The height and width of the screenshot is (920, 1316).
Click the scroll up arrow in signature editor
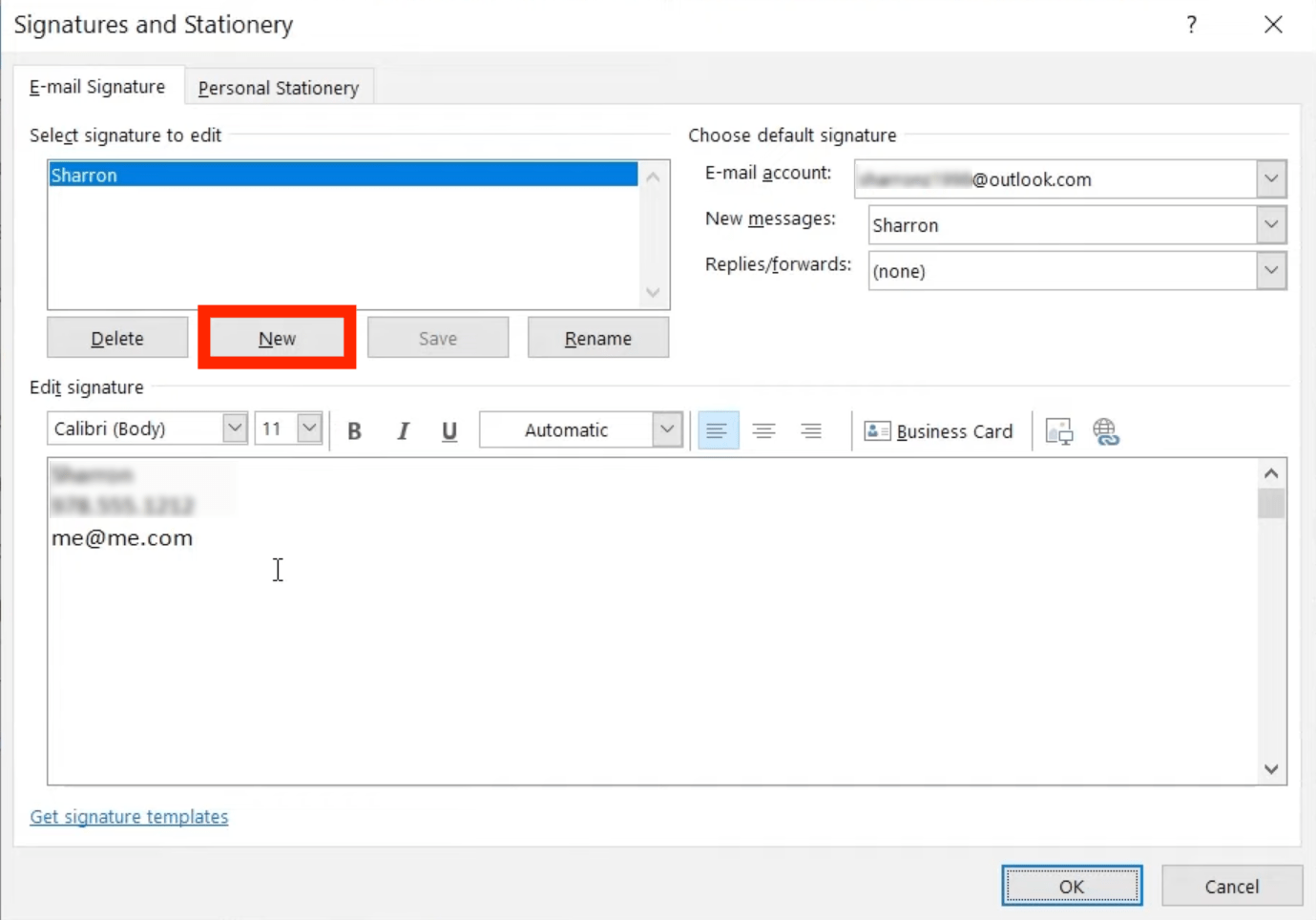1271,473
